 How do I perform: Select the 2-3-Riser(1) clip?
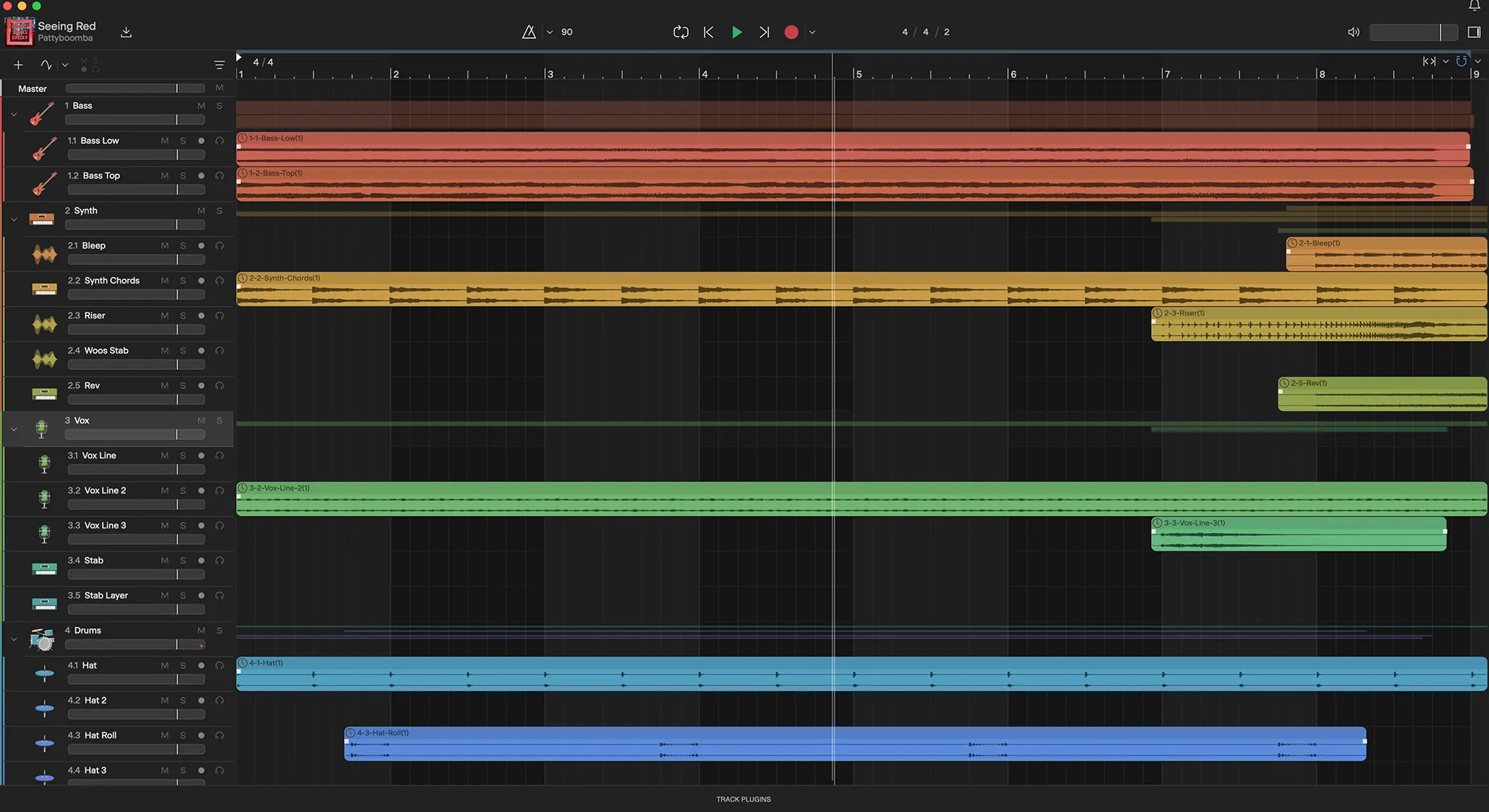coord(1319,324)
